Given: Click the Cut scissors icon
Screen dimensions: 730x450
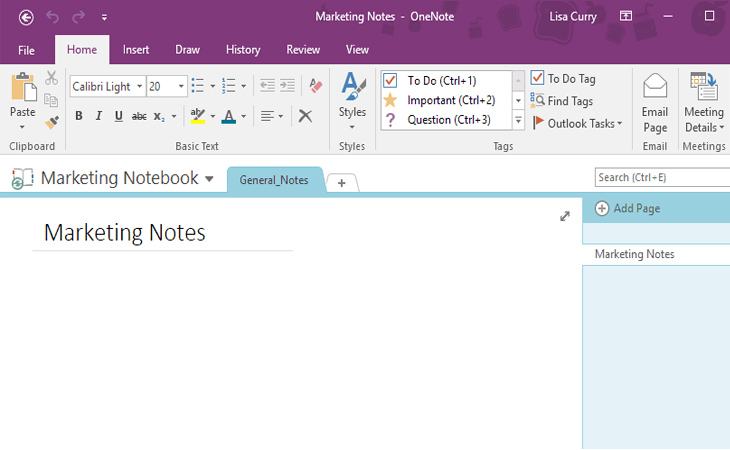Looking at the screenshot, I should click(x=51, y=78).
